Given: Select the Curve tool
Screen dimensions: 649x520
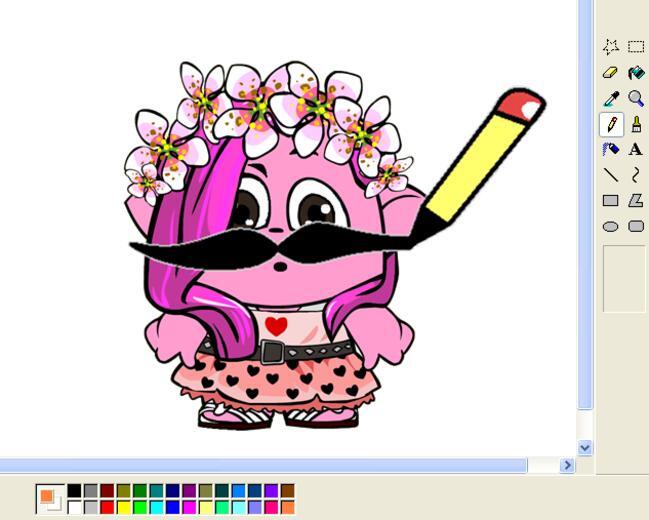Looking at the screenshot, I should 636,175.
